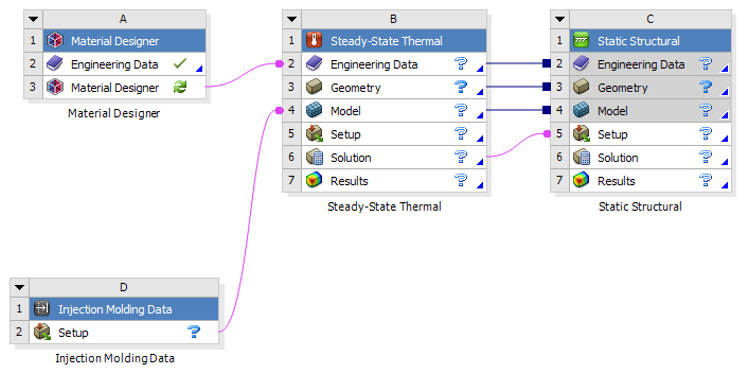Viewport: 742px width, 378px height.
Task: Click the Material Designer cube icon in A1
Action: pyautogui.click(x=55, y=41)
